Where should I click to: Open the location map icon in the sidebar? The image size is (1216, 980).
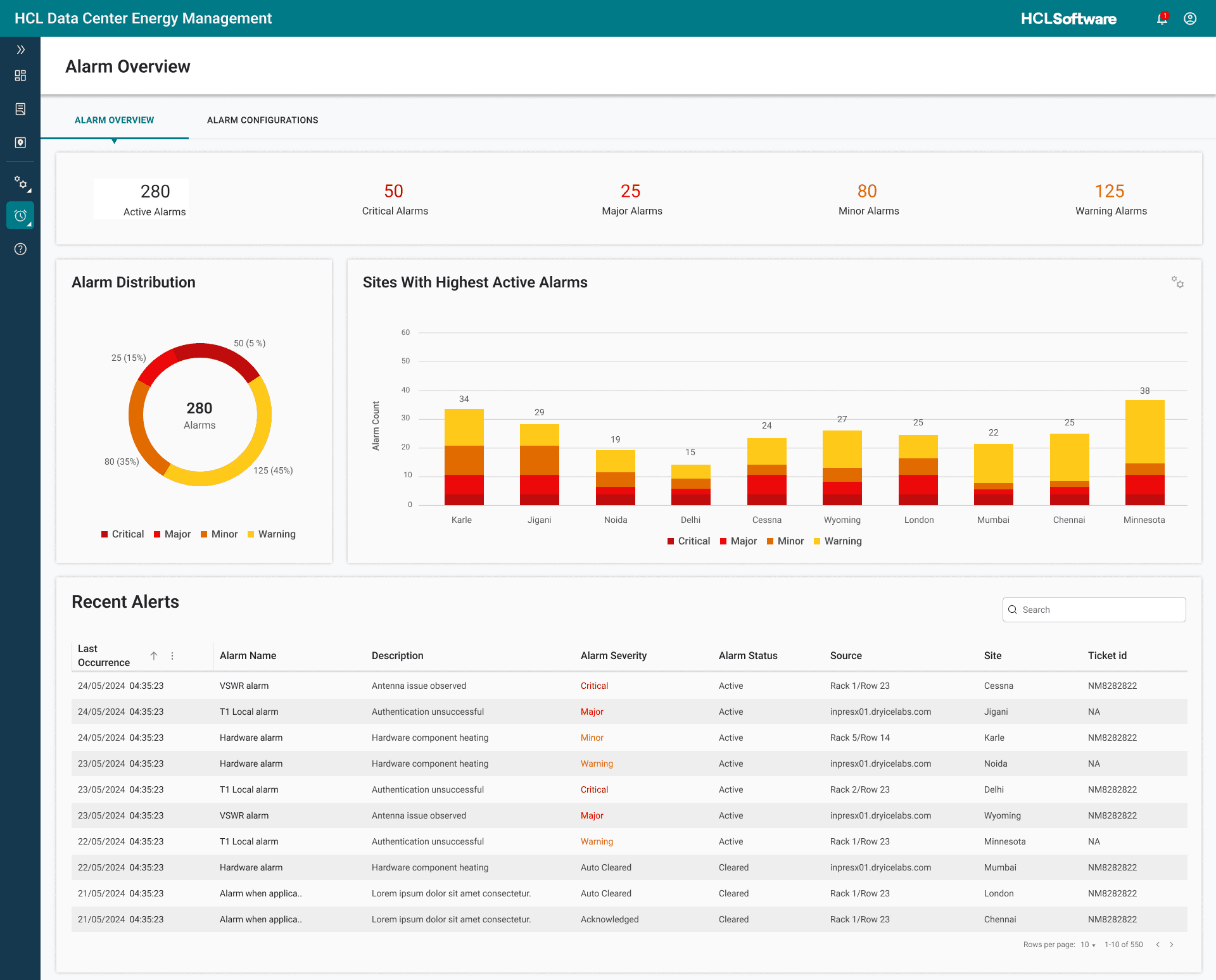(x=20, y=143)
